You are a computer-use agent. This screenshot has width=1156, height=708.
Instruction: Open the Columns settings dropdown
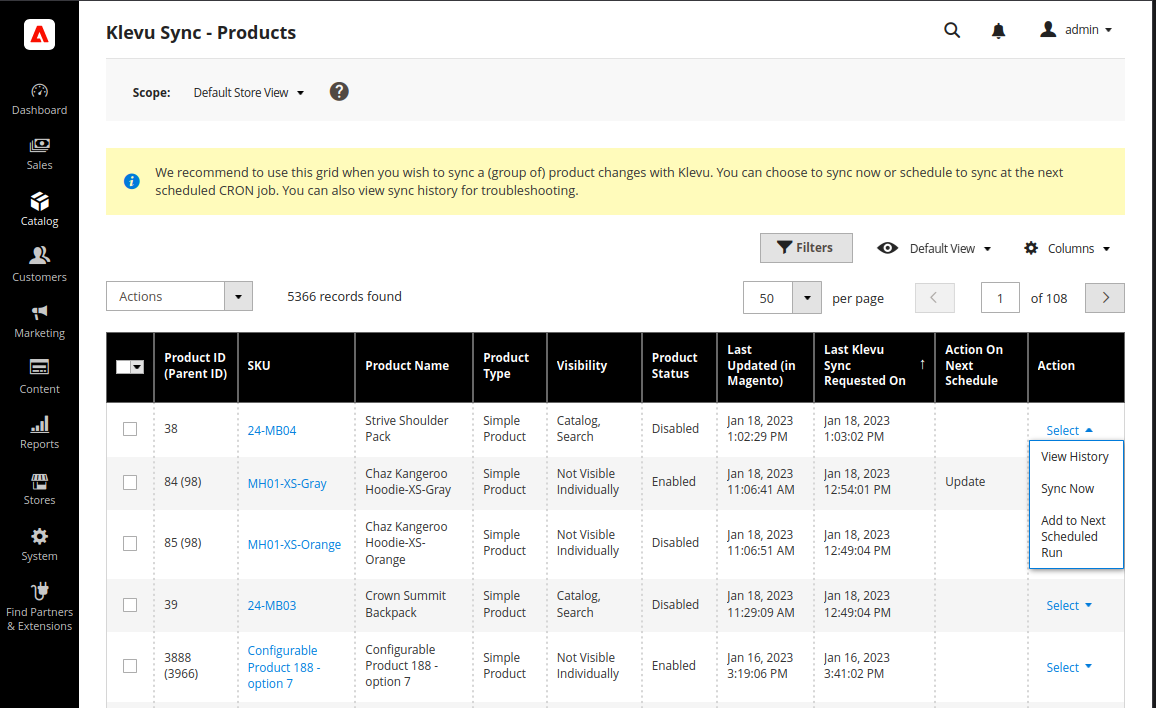click(1067, 249)
